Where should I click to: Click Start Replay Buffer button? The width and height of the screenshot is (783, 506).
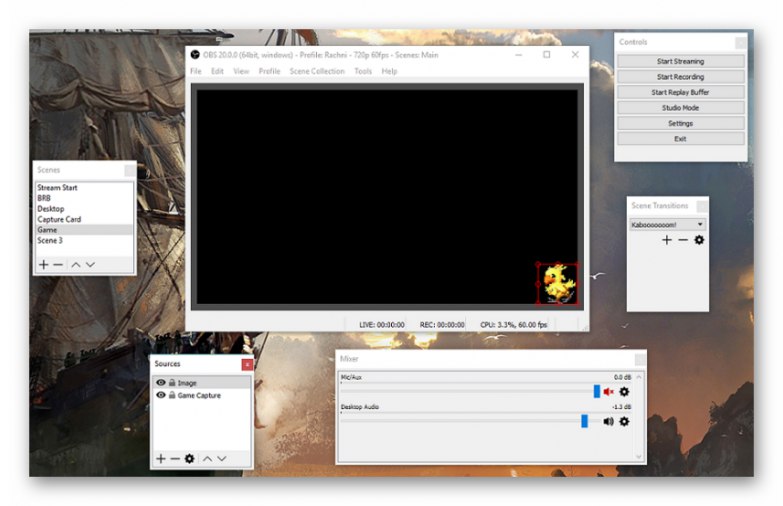(x=681, y=92)
